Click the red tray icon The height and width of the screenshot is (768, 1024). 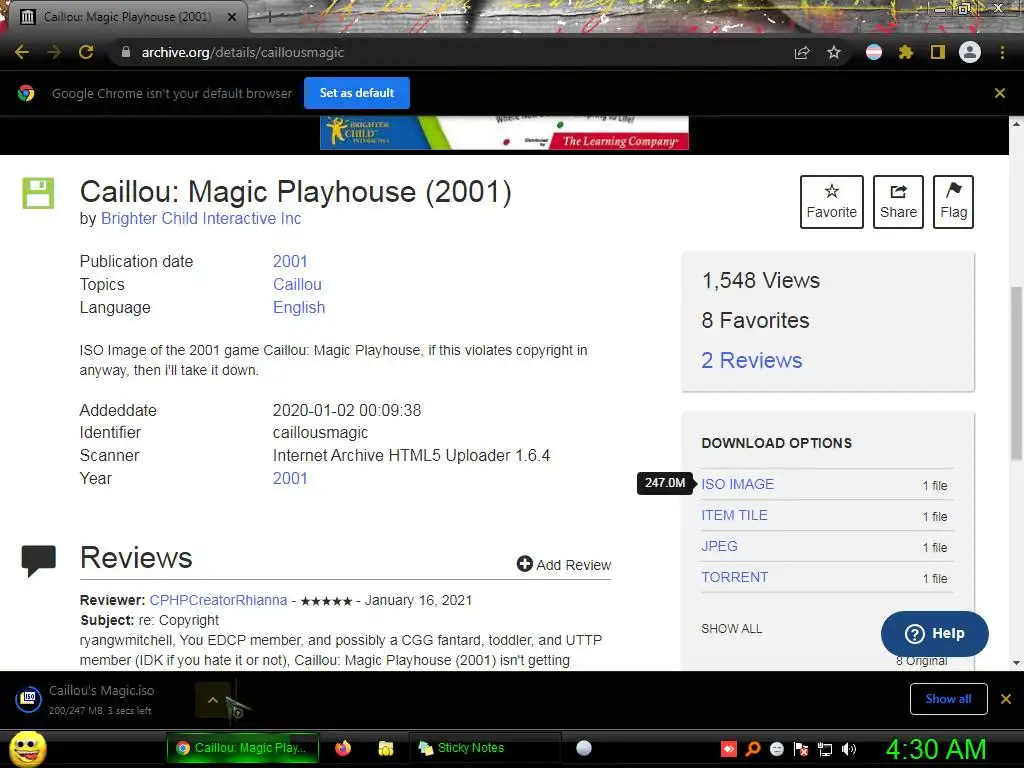(x=729, y=749)
